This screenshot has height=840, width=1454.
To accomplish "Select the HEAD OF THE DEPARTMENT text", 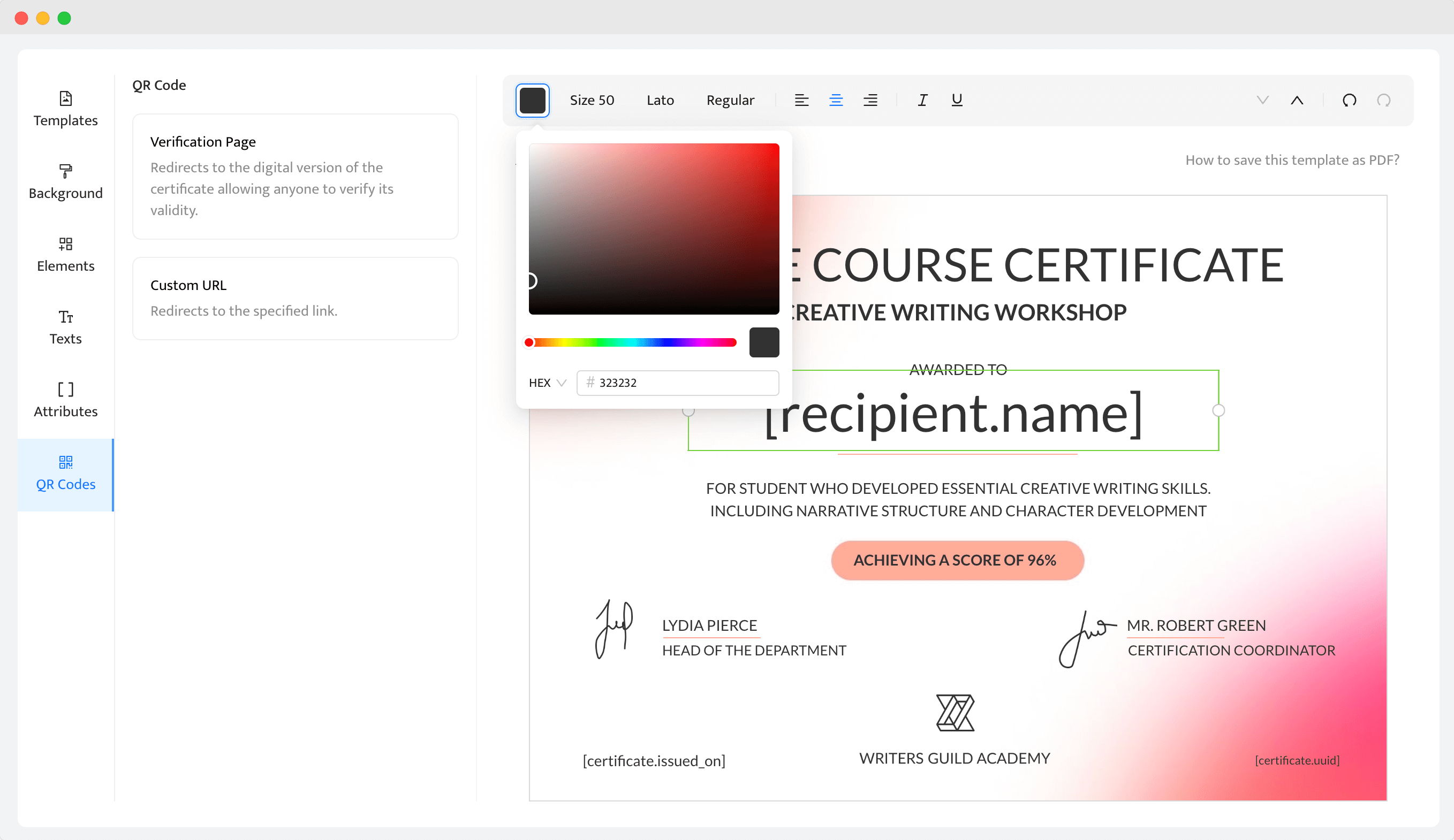I will click(754, 650).
